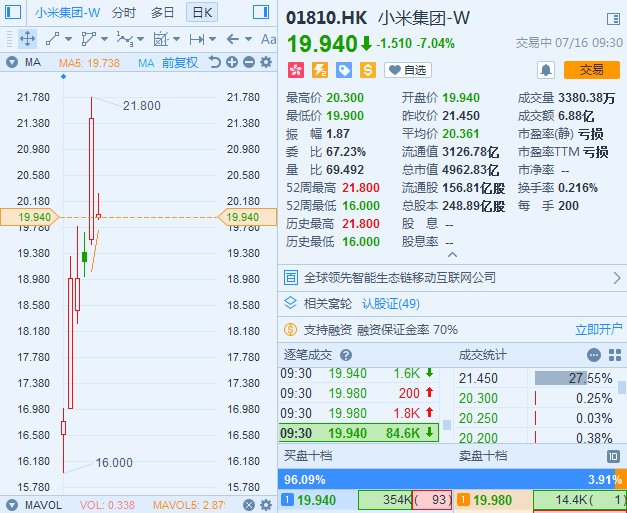Click the company profile document icon

pyautogui.click(x=291, y=277)
